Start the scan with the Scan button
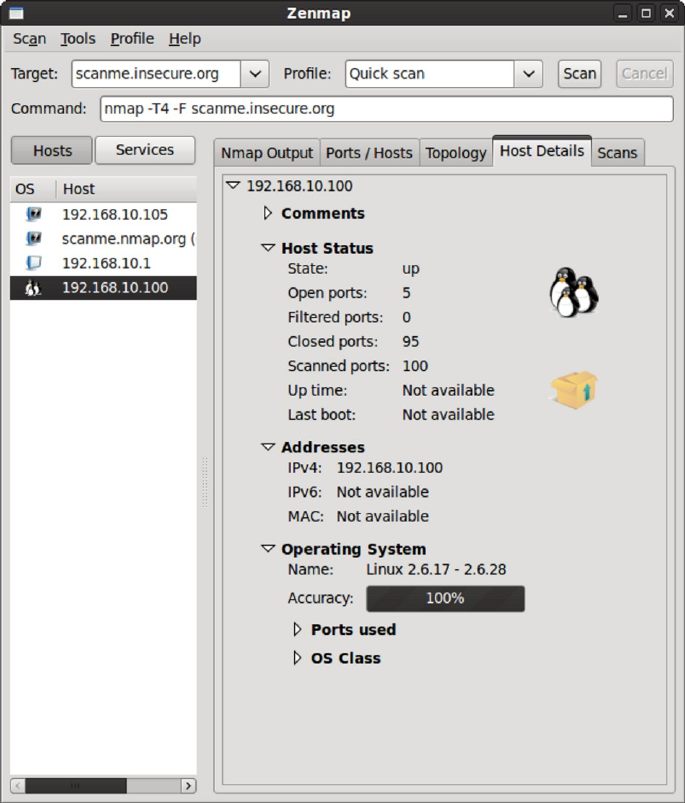The height and width of the screenshot is (803, 685). [580, 74]
